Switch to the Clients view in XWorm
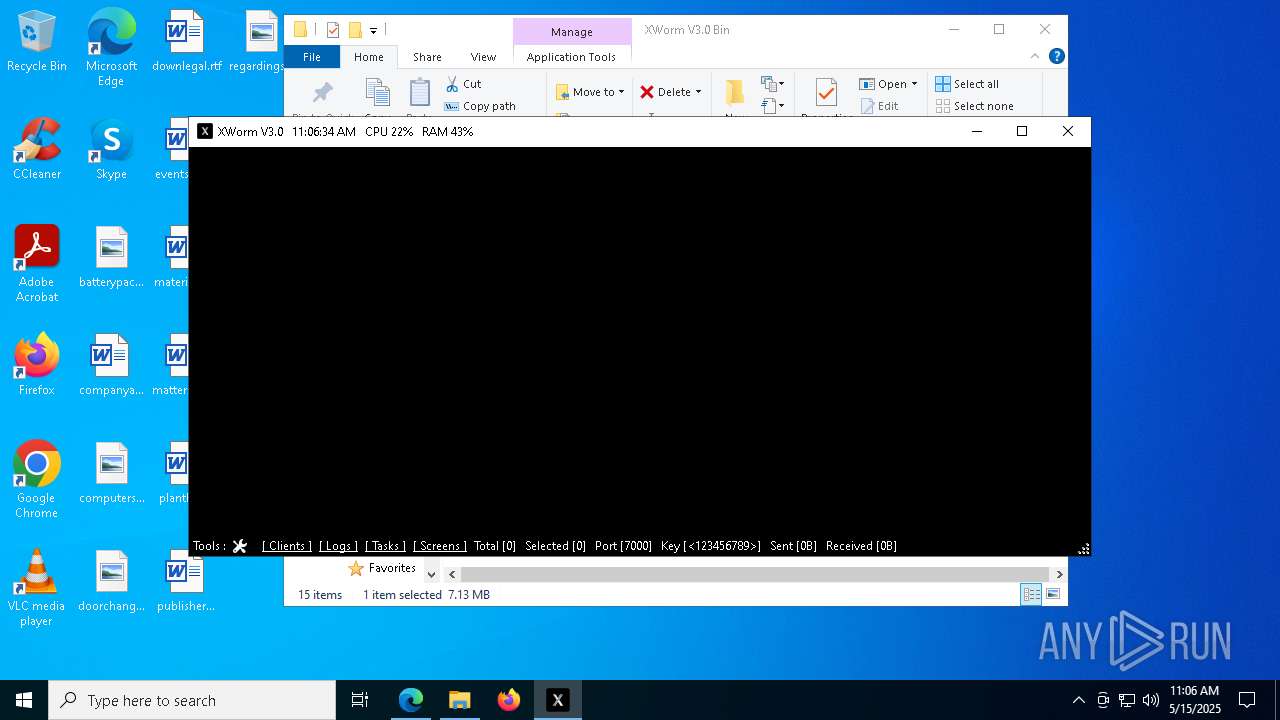 click(x=287, y=546)
